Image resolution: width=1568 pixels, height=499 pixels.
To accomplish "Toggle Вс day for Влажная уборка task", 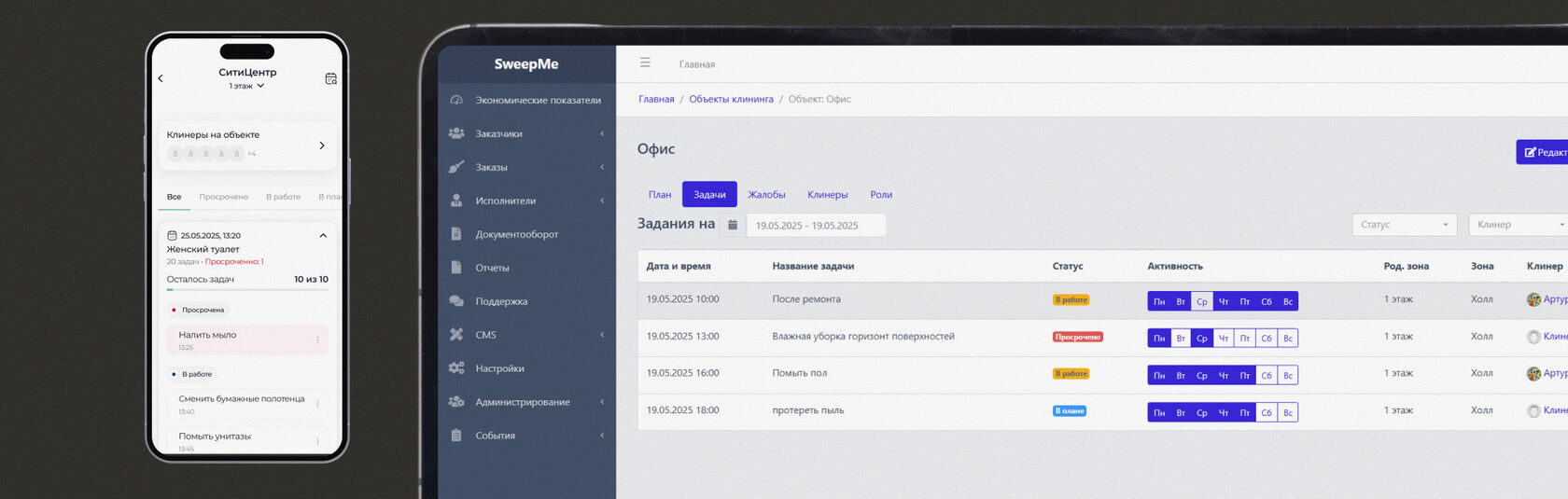I will pos(1288,339).
